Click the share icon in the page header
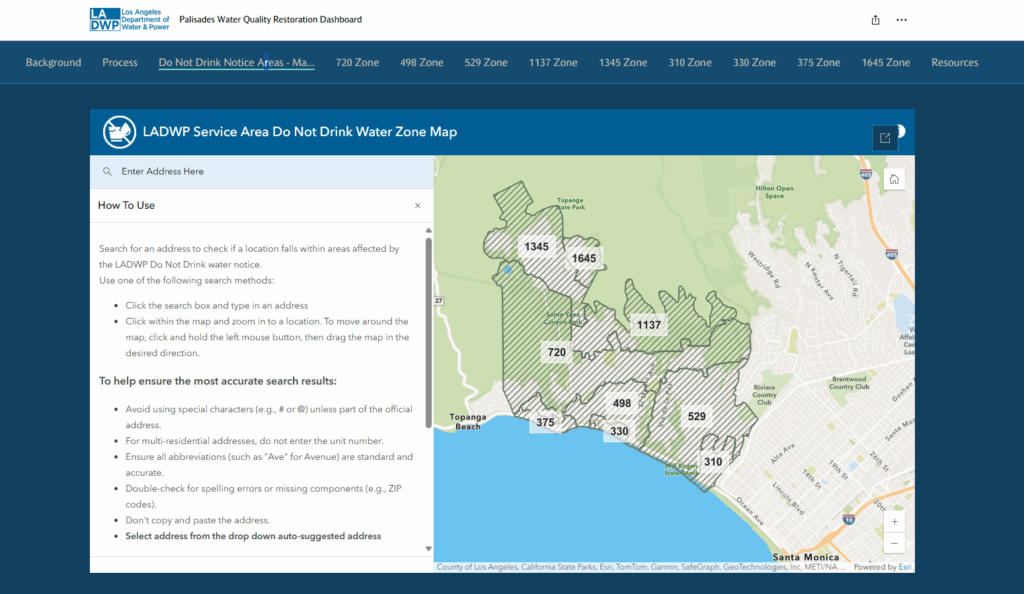Screen dimensions: 1024x594 [875, 19]
